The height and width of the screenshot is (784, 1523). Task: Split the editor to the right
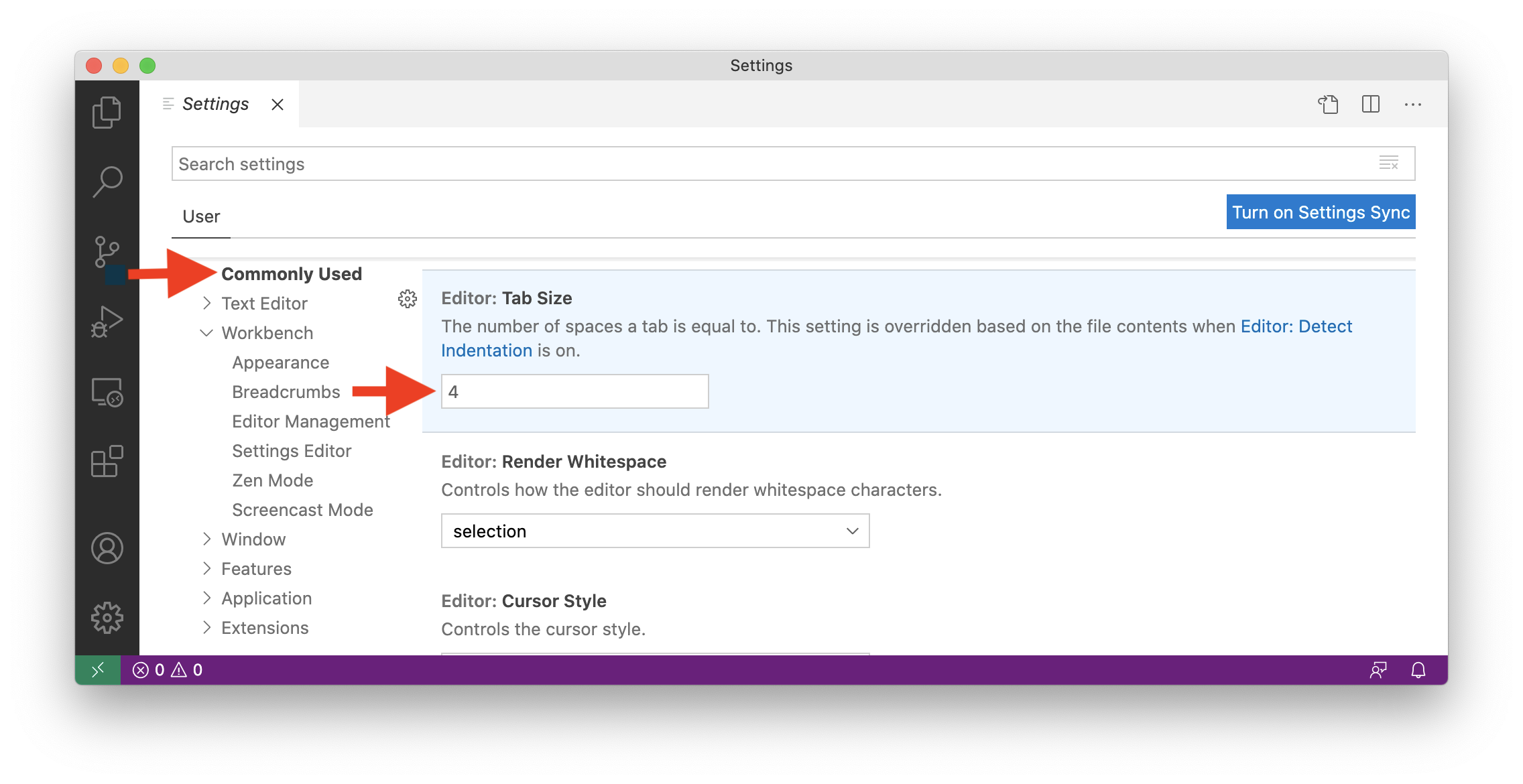[1370, 105]
